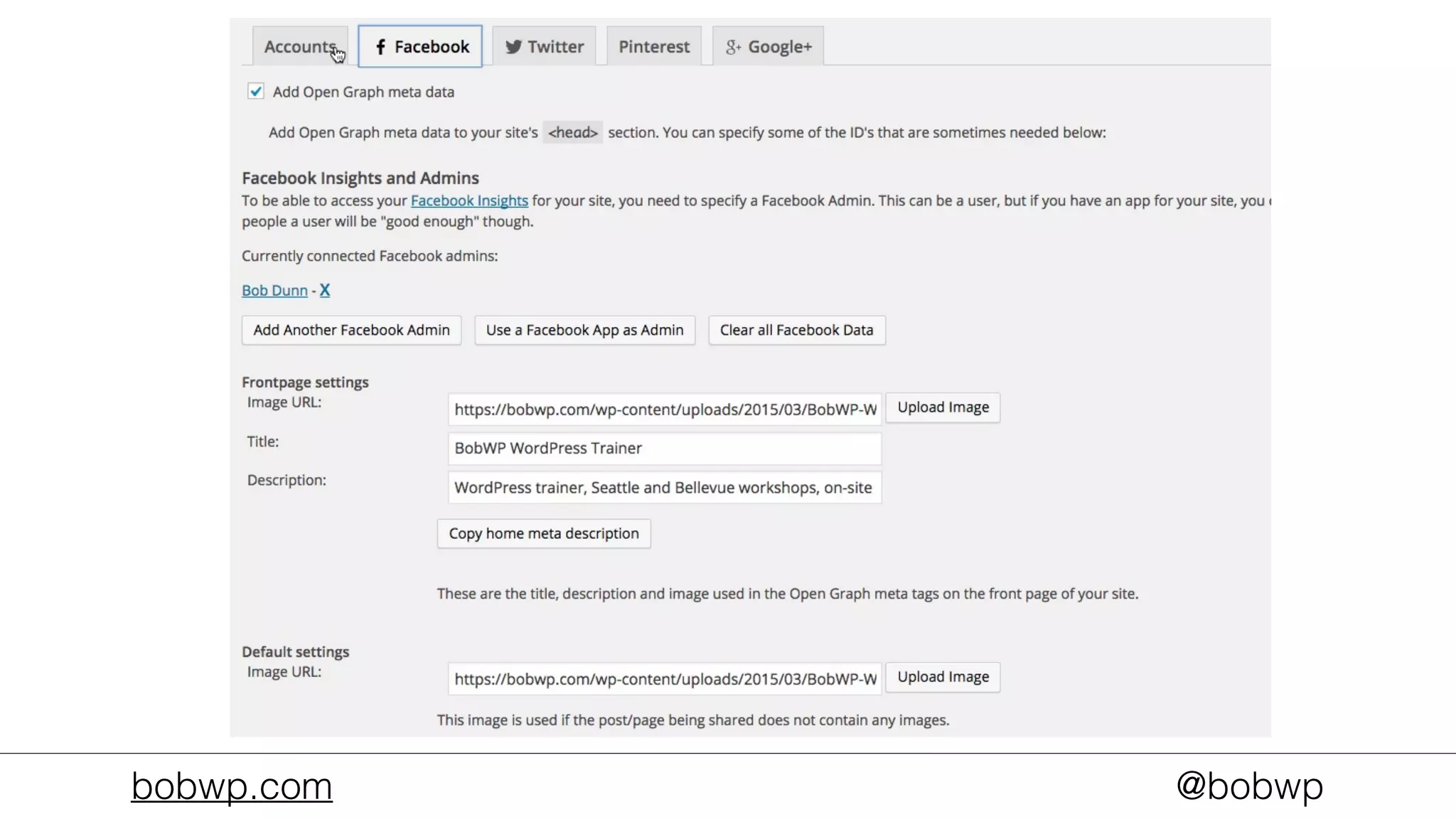Viewport: 1456px width, 819px height.
Task: Open Bob Dunn admin profile link
Action: [274, 290]
